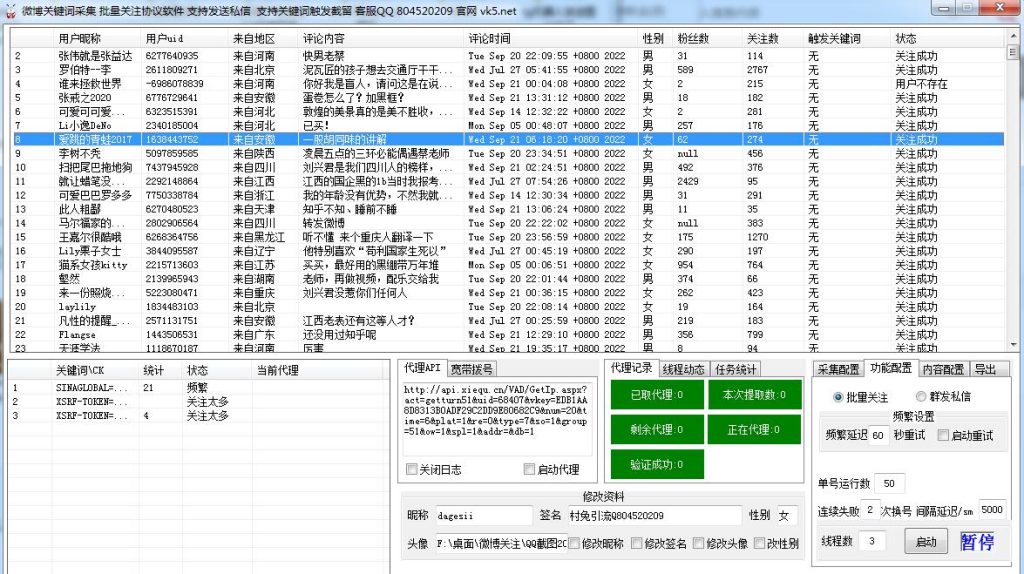
Task: Sort the list by the 粉丝数 column header
Action: point(693,37)
